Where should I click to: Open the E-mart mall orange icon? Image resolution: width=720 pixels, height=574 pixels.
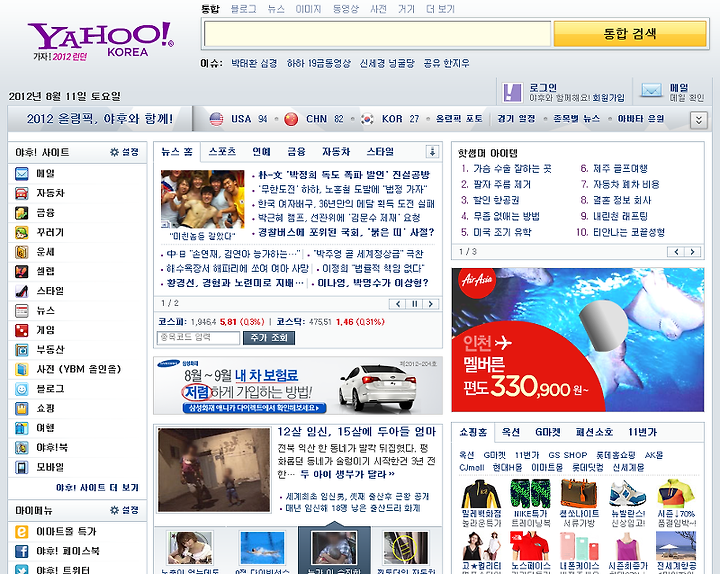click(x=22, y=532)
